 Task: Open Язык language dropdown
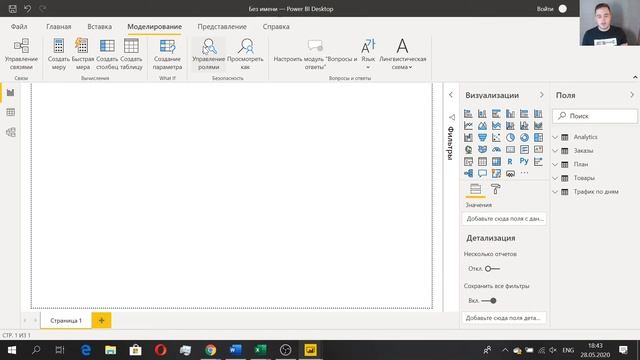tap(368, 54)
